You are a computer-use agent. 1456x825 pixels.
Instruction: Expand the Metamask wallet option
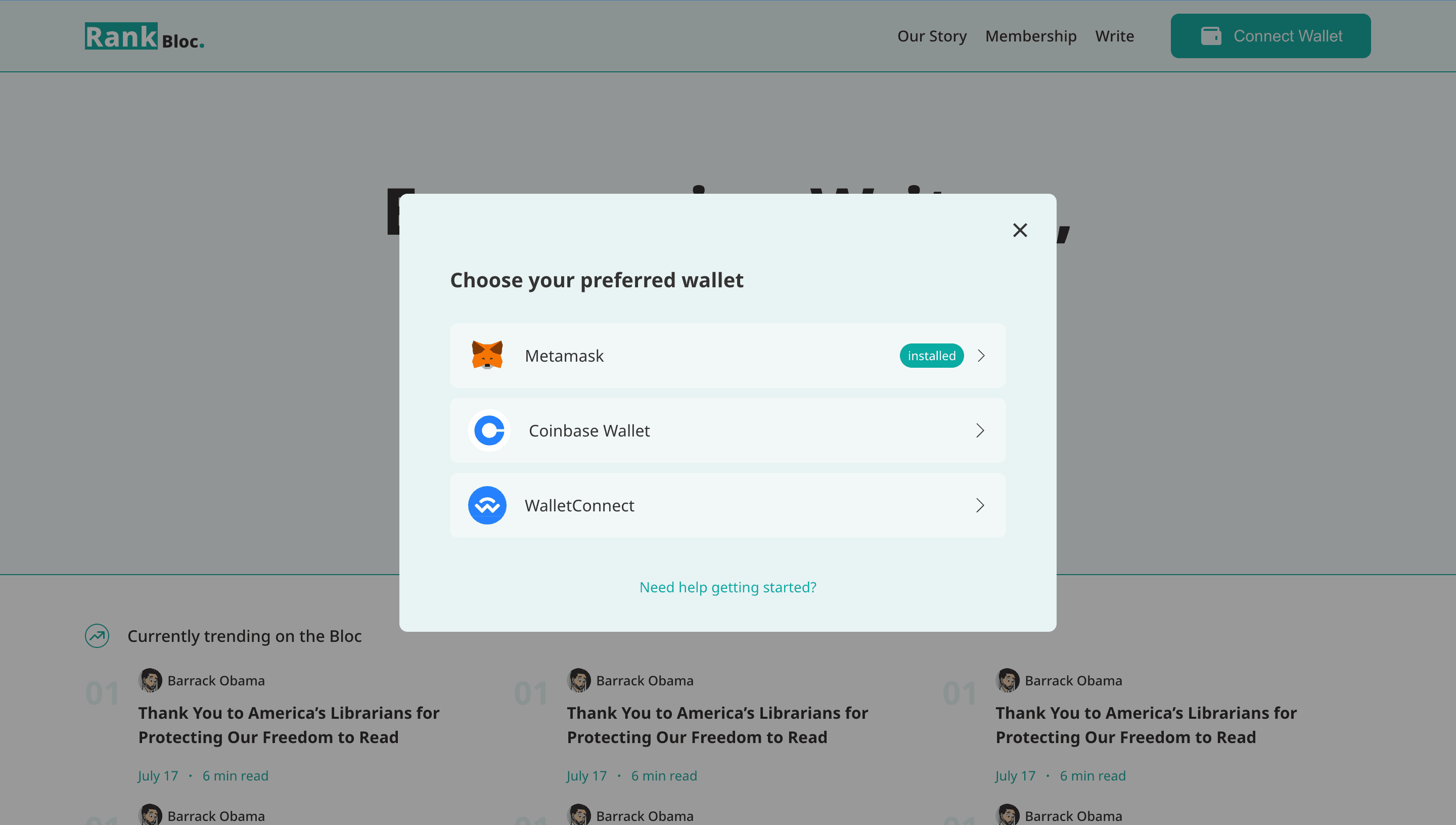[980, 355]
